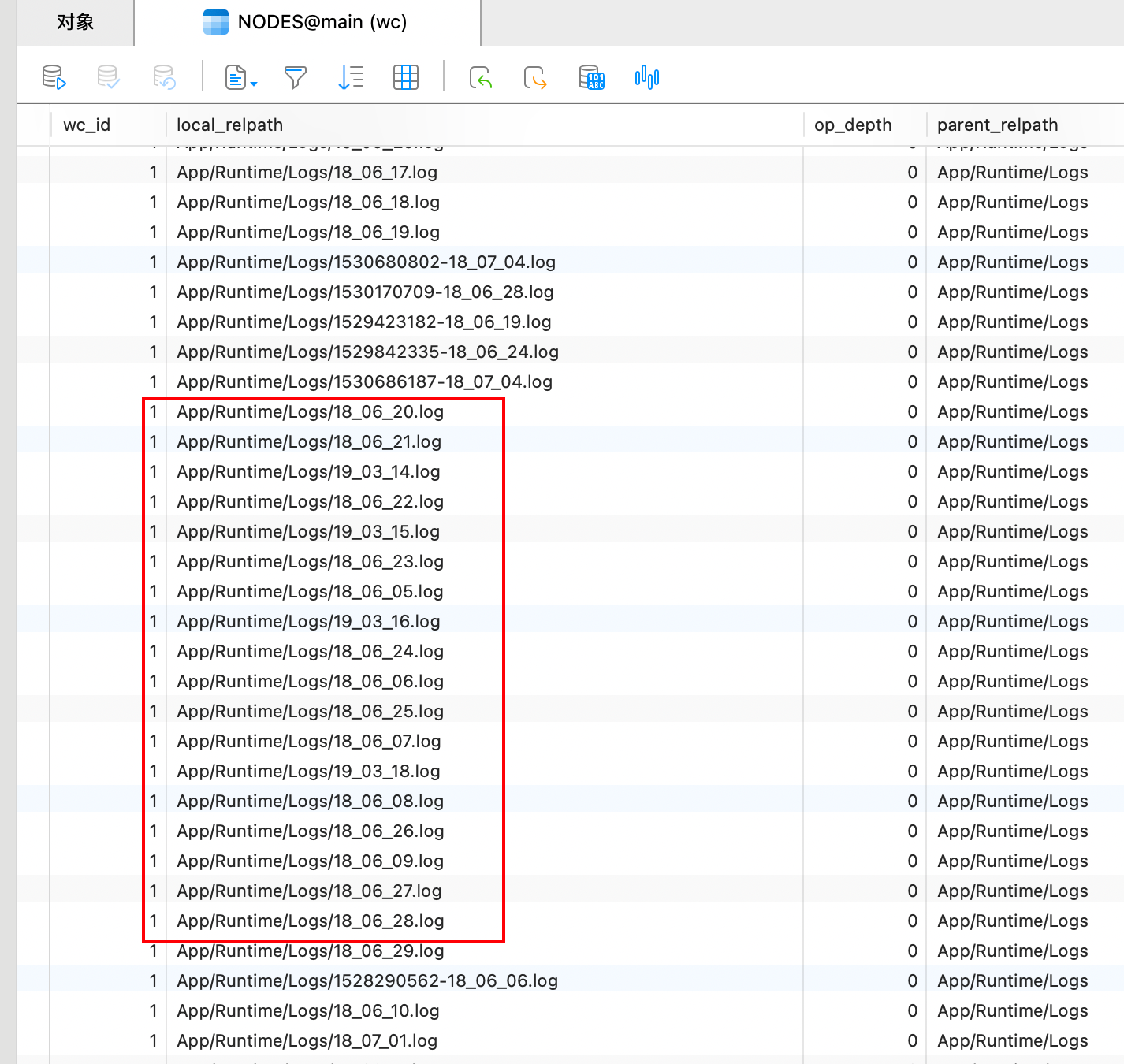The width and height of the screenshot is (1124, 1064).
Task: Click the Begin Transaction database icon
Action: (54, 77)
